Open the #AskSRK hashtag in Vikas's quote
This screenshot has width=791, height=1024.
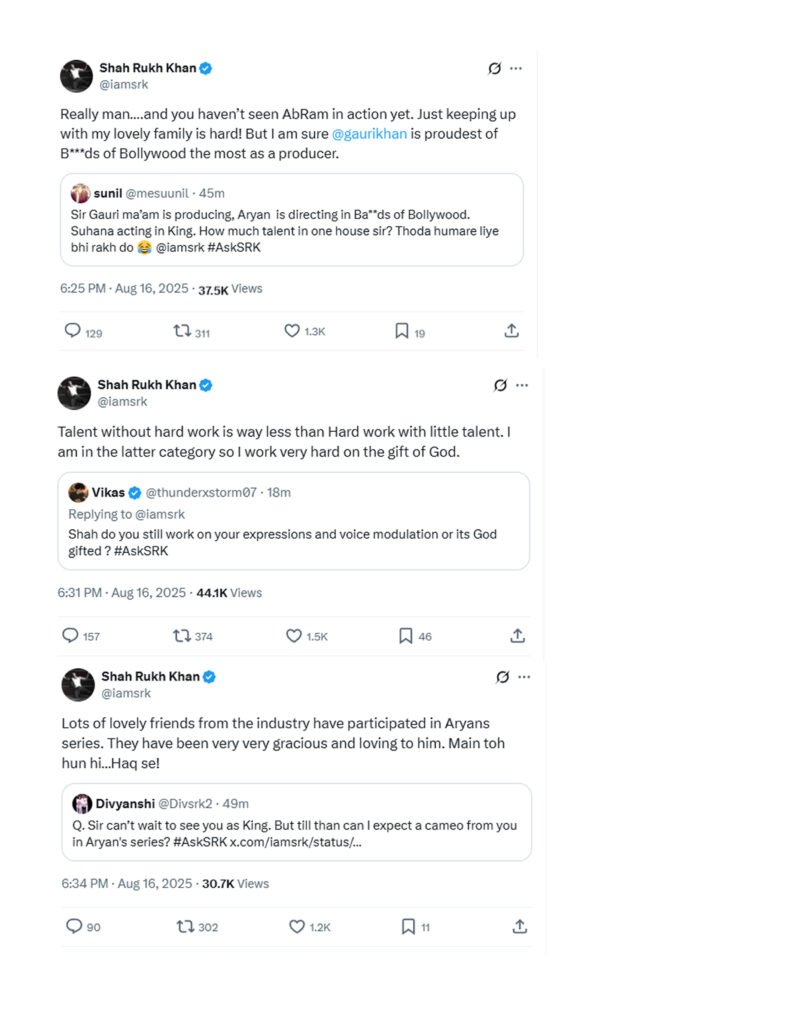point(141,551)
